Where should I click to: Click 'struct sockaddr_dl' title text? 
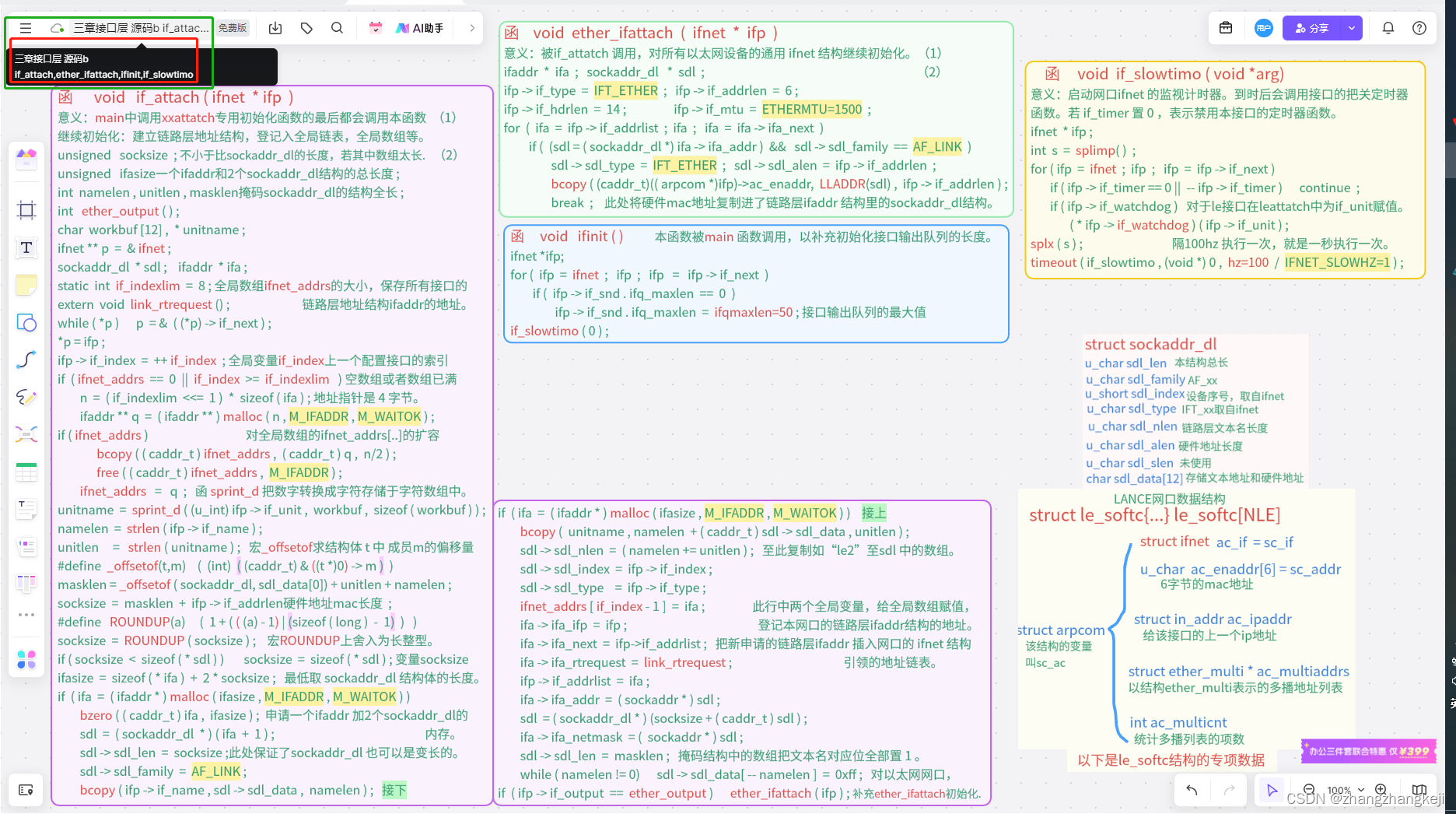pos(1150,344)
